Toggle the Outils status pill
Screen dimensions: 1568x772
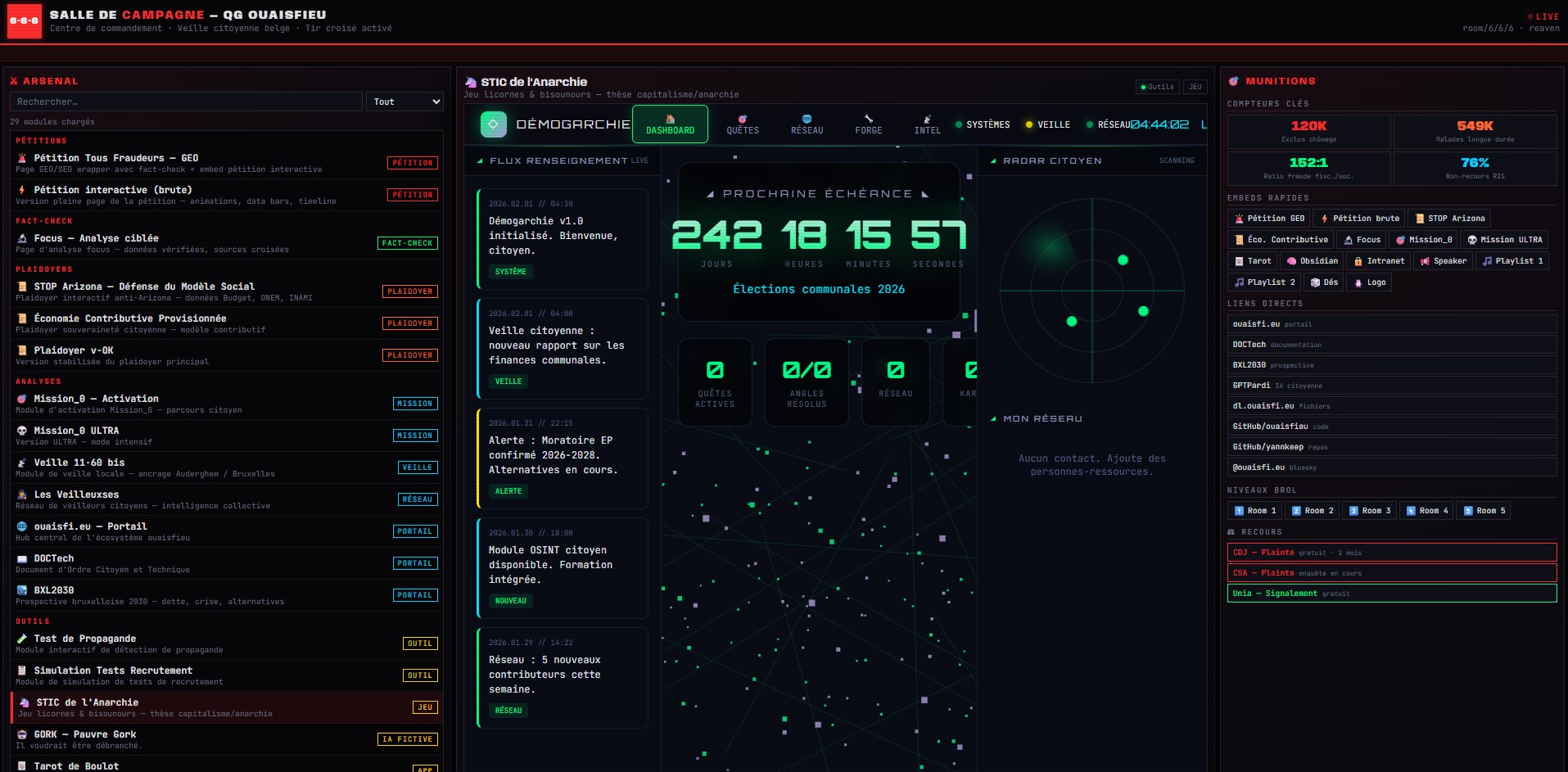coord(1157,87)
